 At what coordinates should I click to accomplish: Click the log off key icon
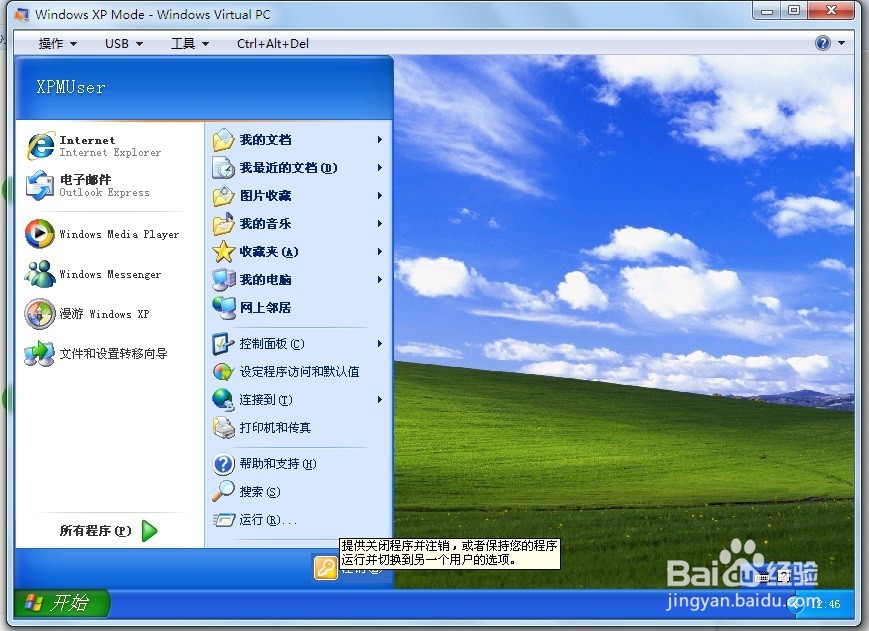(x=325, y=567)
